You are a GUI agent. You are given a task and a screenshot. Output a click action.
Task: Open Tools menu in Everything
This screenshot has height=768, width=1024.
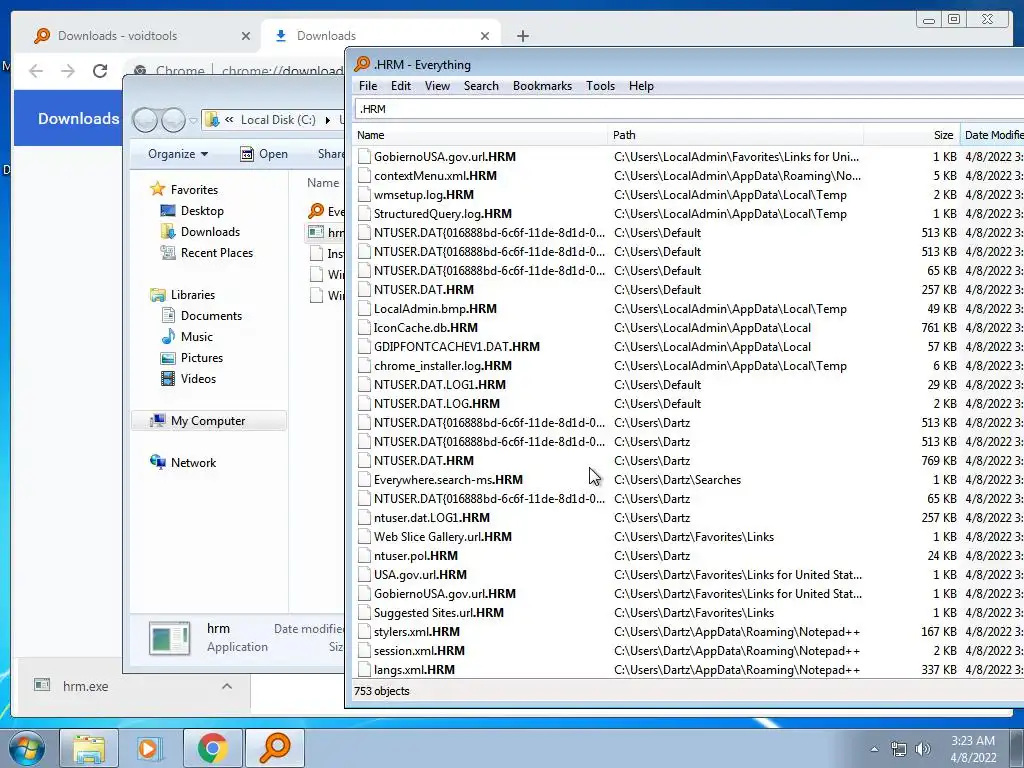[x=600, y=86]
